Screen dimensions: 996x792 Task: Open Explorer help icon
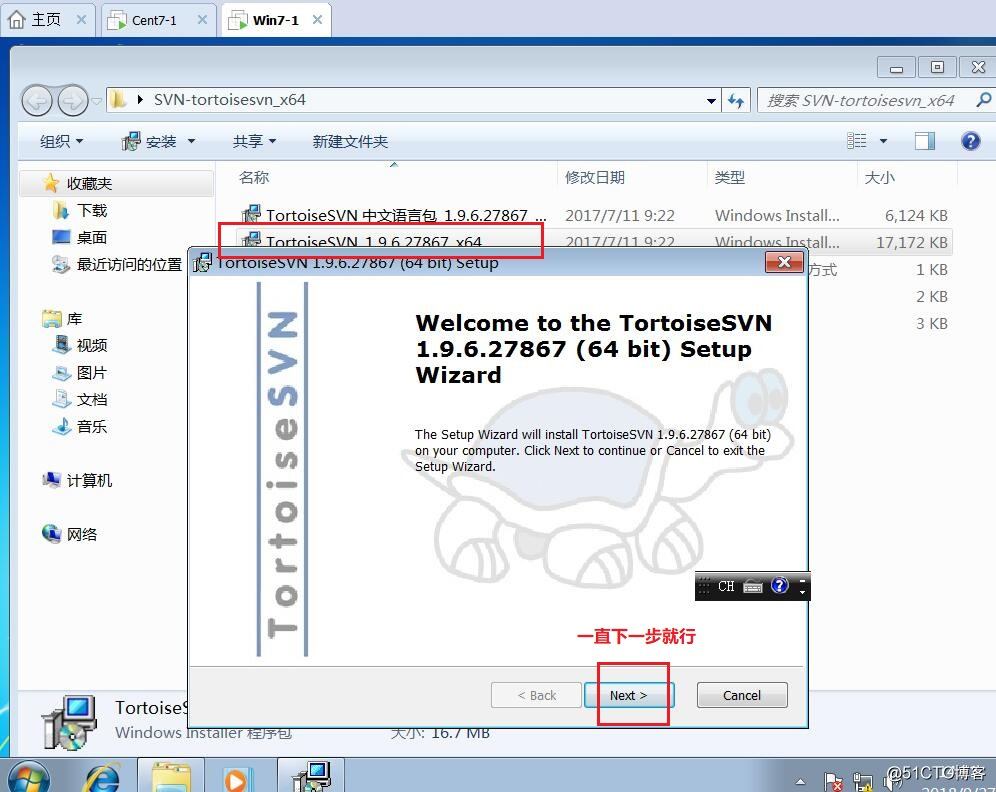[971, 140]
